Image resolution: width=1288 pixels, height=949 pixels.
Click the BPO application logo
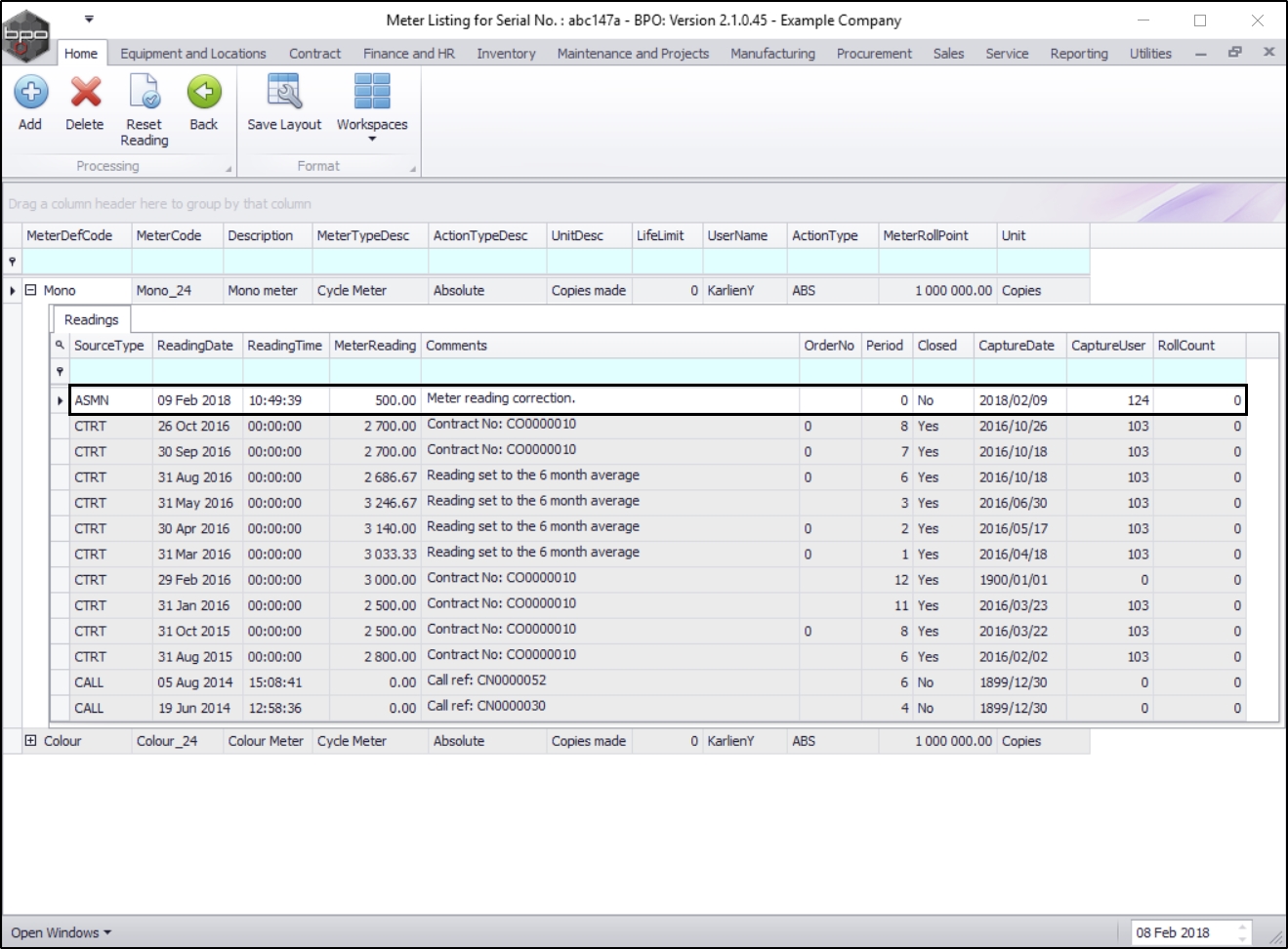click(x=26, y=35)
